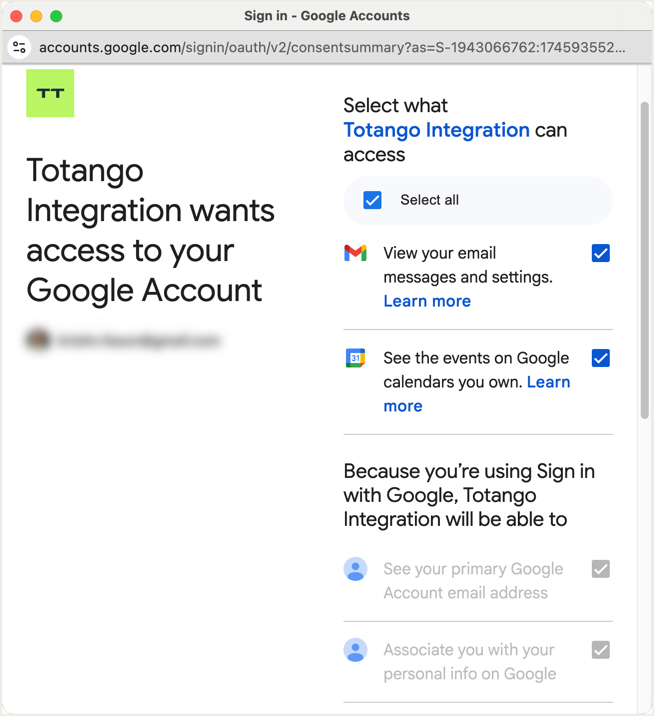
Task: Click the URL address bar
Action: click(330, 47)
